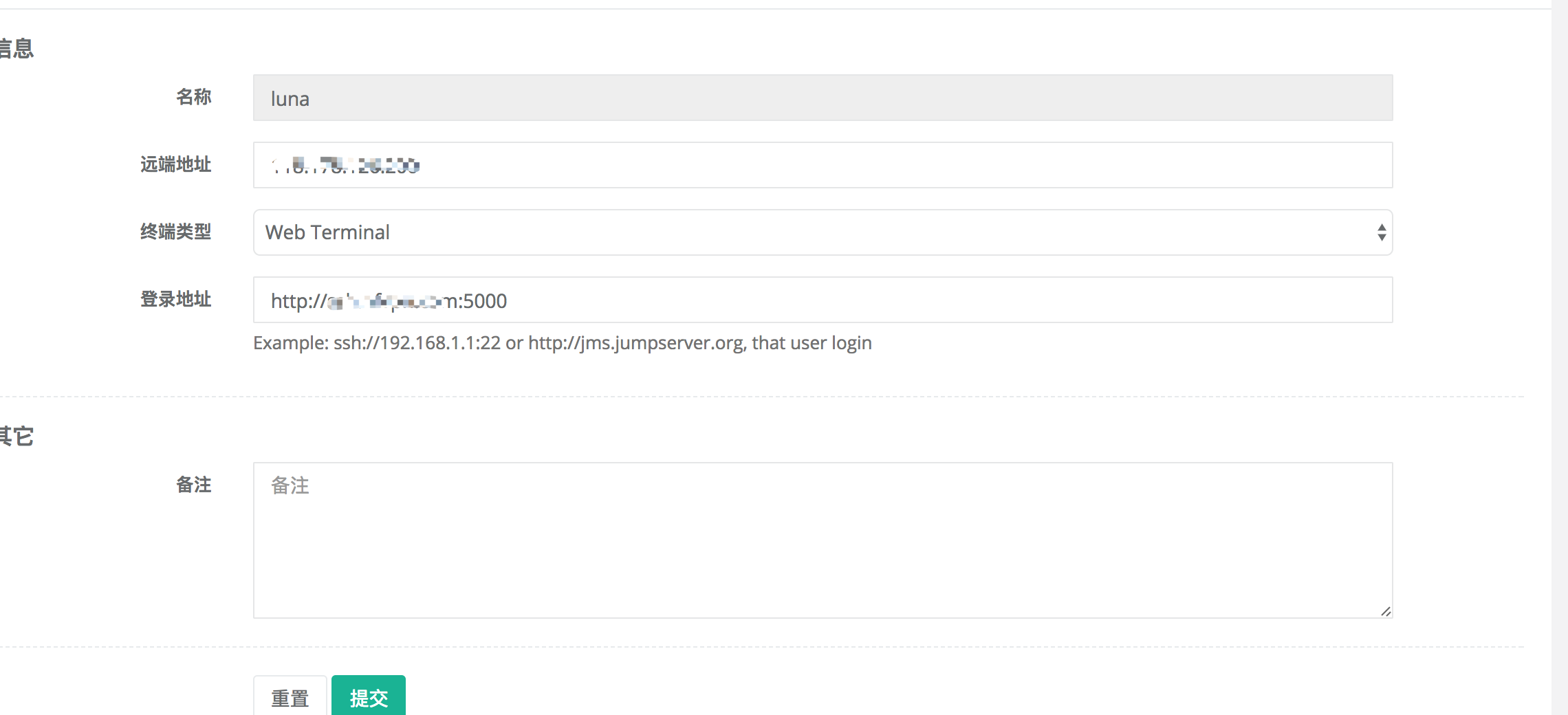
Task: Click the 终端类型 label text
Action: click(177, 232)
